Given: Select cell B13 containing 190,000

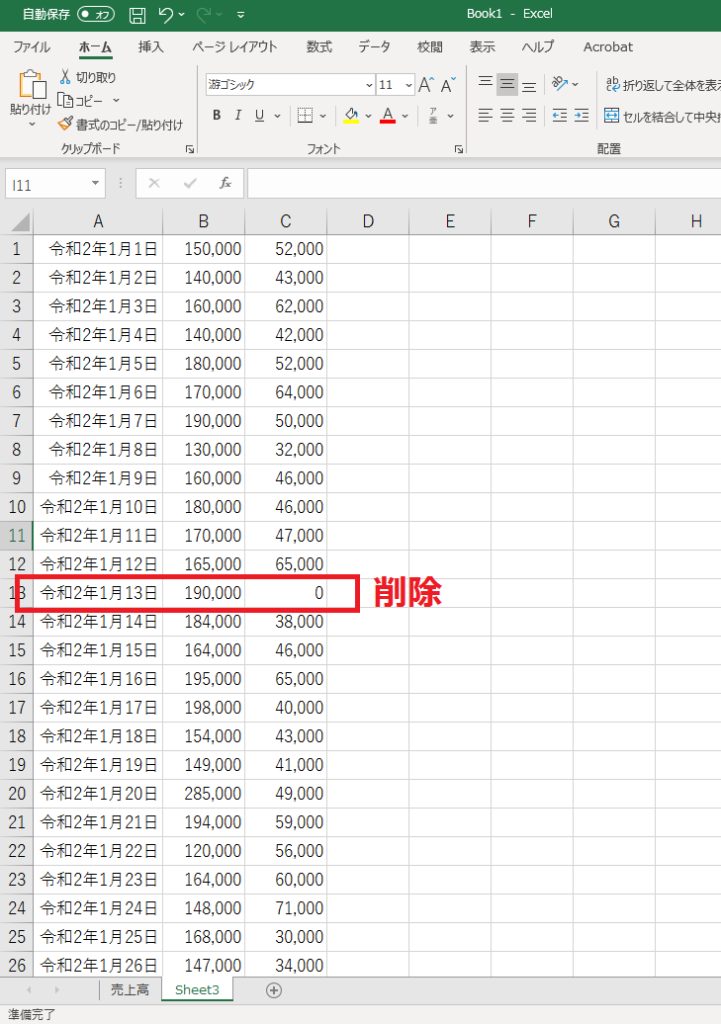Looking at the screenshot, I should coord(204,593).
